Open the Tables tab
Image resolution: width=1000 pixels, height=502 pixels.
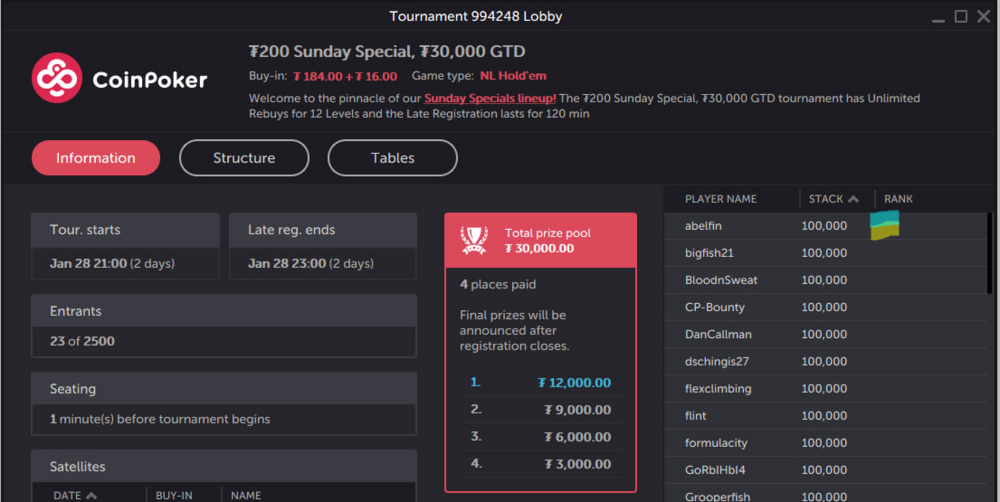(x=393, y=158)
